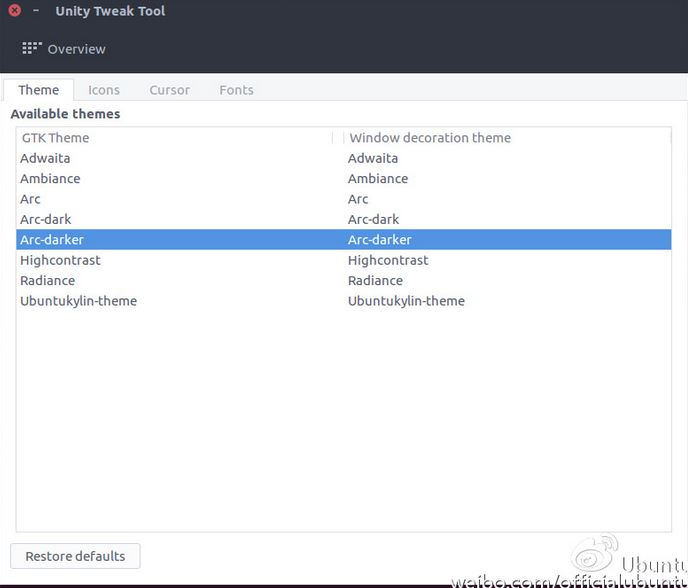
Task: Switch to the Icons tab
Action: (x=104, y=90)
